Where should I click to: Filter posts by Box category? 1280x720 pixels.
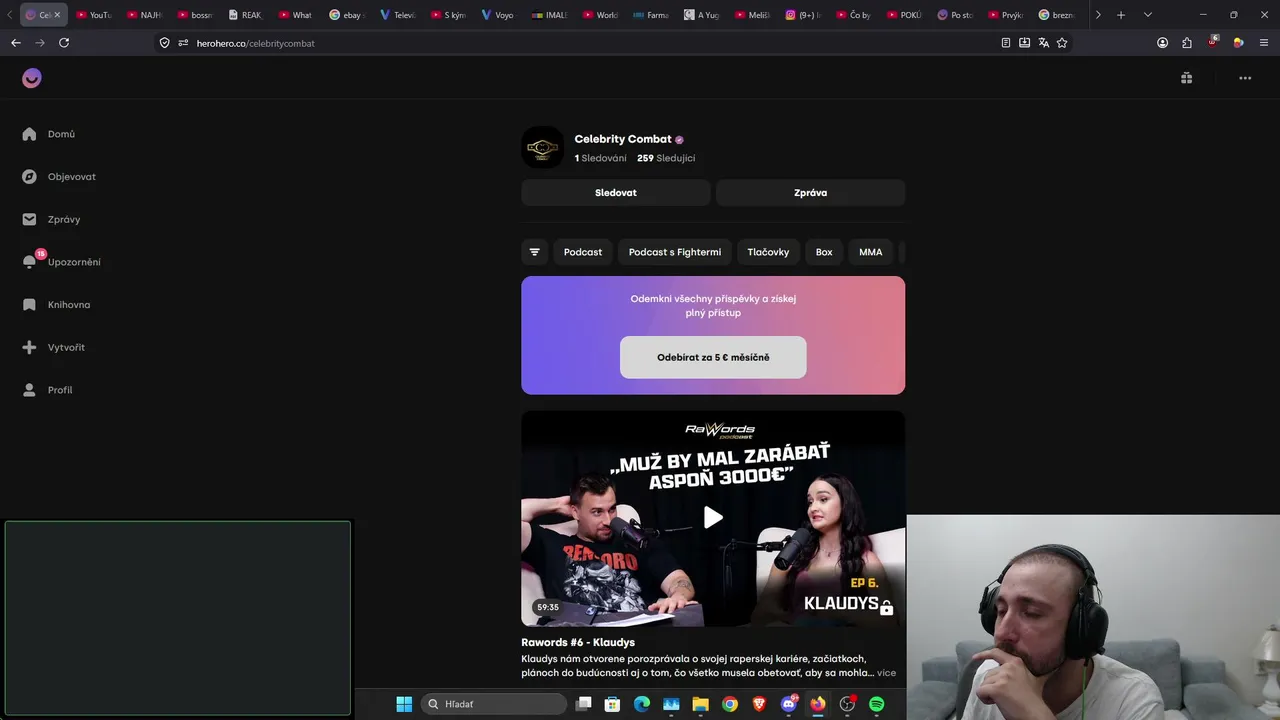coord(824,252)
